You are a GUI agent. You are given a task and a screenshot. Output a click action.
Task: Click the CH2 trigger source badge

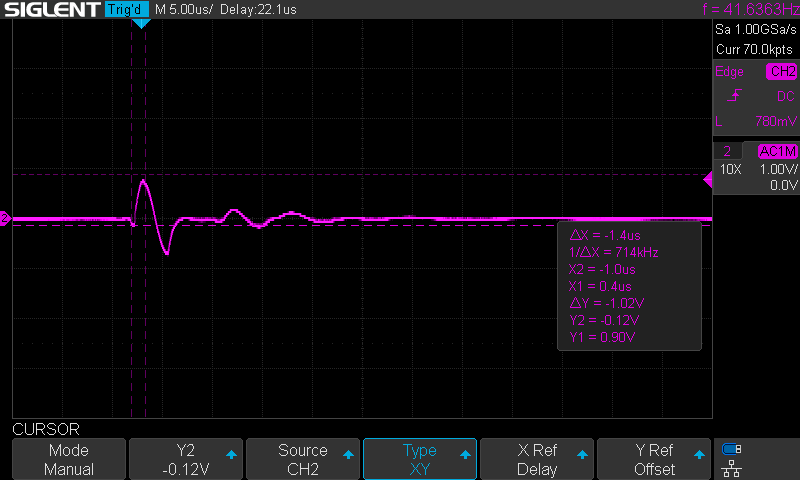click(782, 71)
